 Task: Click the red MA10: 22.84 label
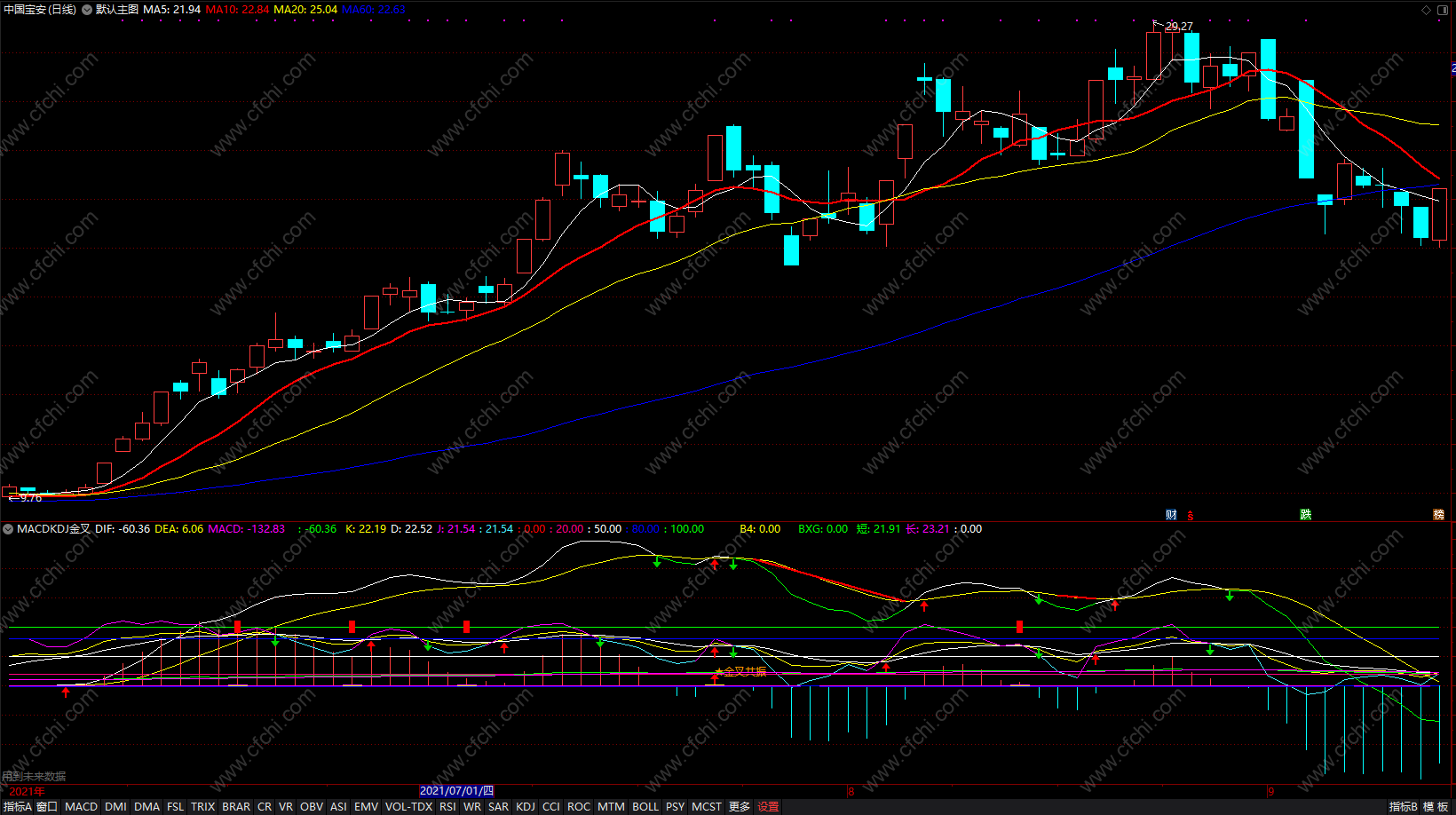[x=238, y=10]
